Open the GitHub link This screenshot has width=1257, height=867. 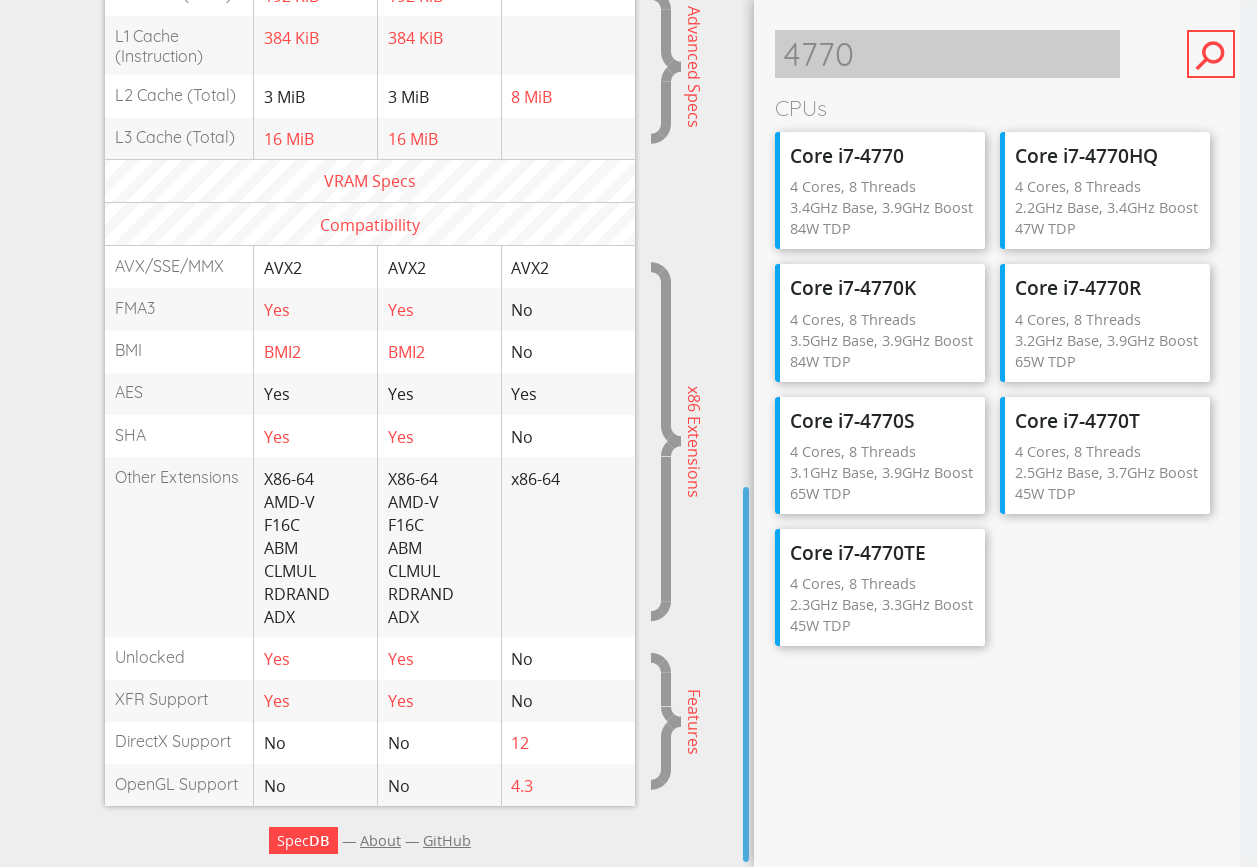point(447,841)
